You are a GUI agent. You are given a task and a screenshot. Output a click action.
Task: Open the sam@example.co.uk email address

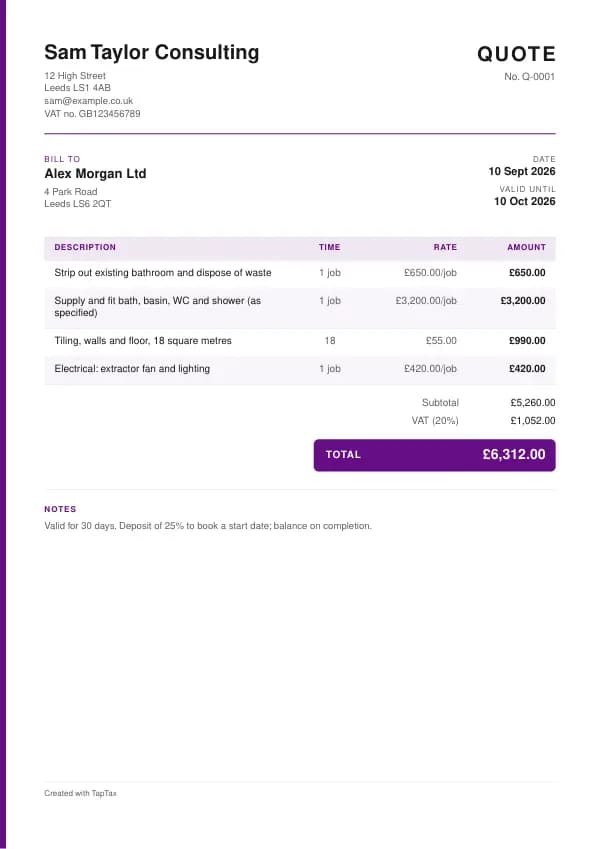pos(89,101)
